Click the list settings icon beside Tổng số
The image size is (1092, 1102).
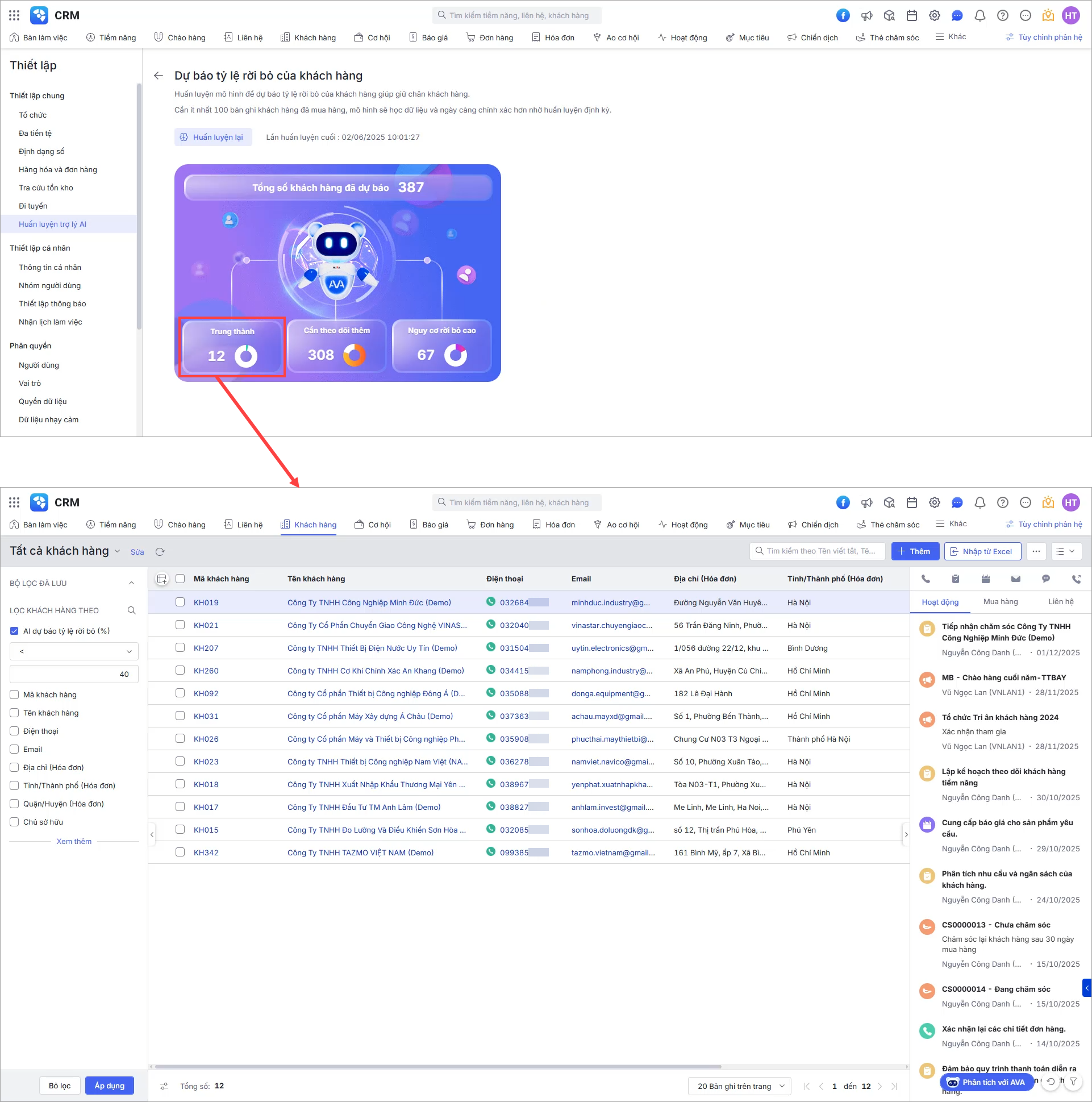tap(164, 1087)
